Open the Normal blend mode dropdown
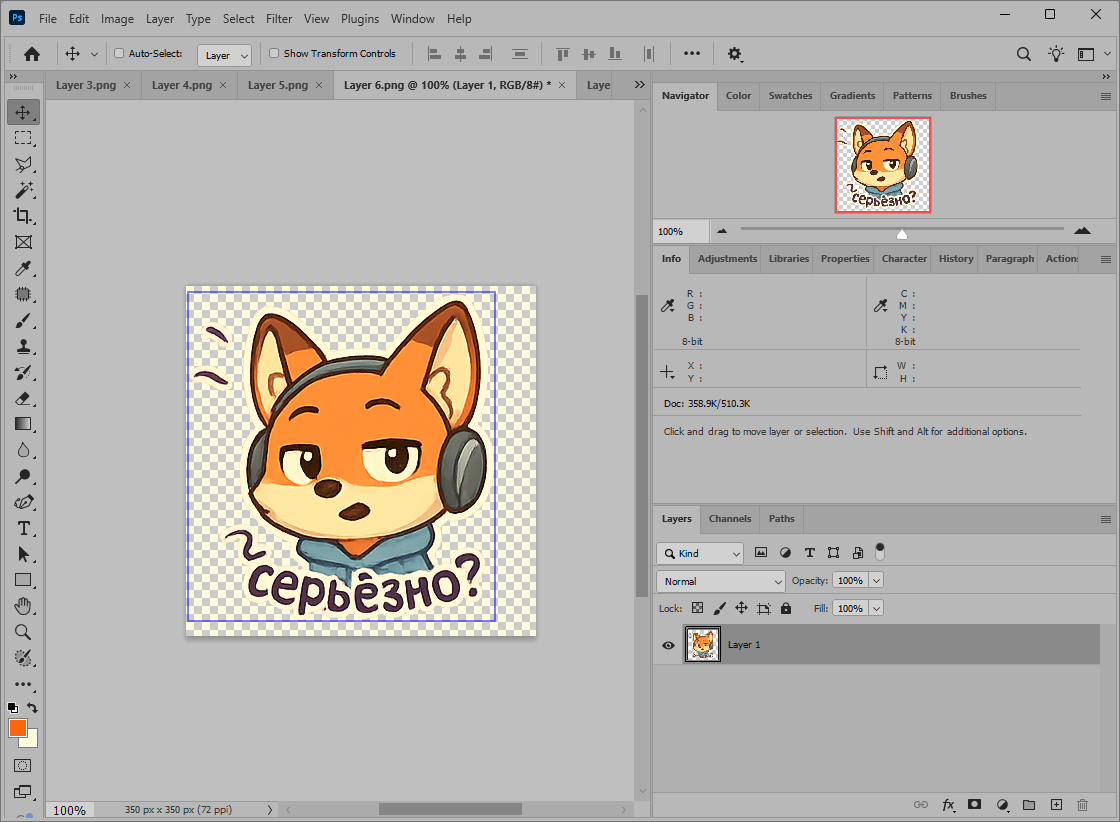 [x=721, y=581]
